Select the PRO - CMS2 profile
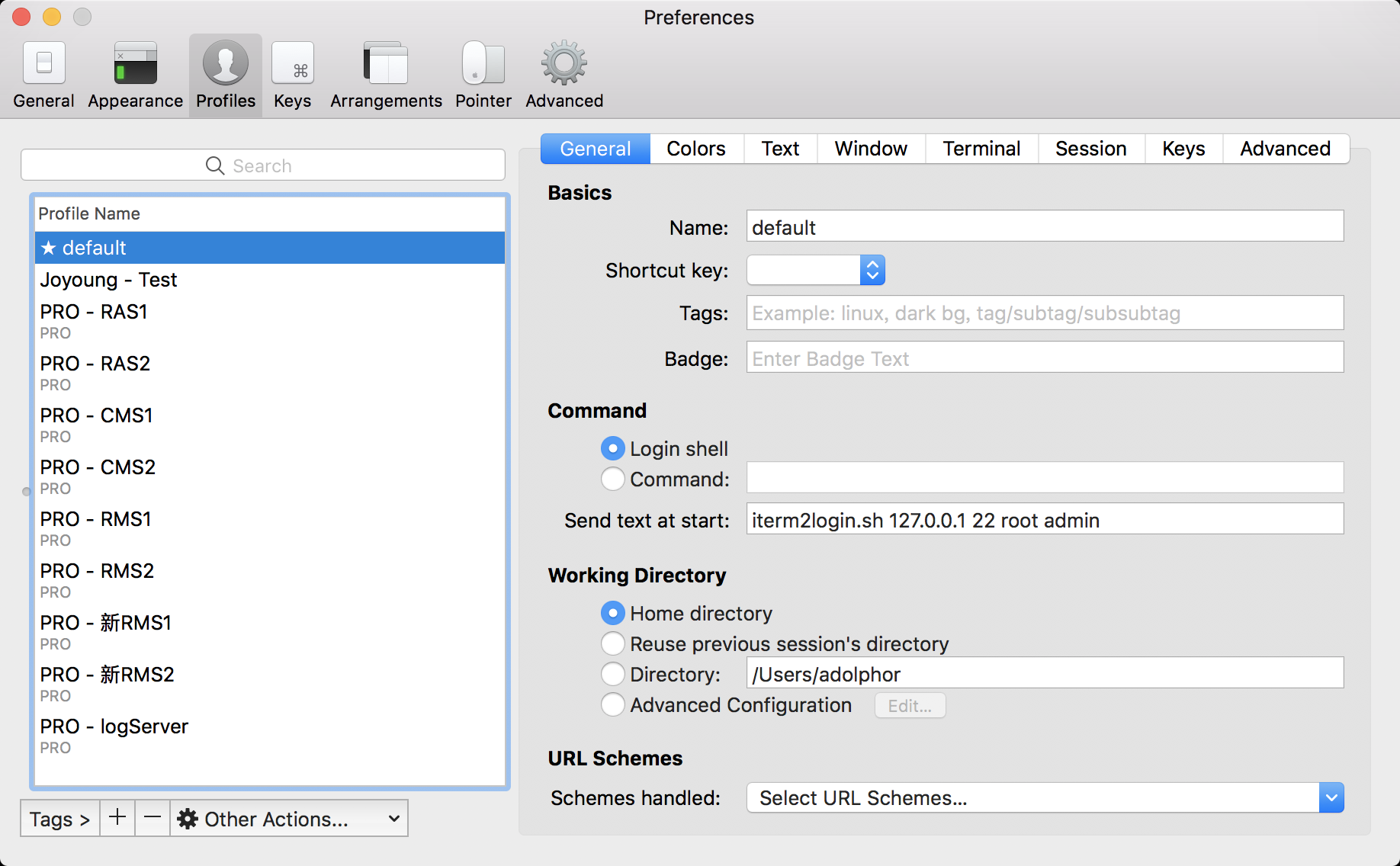1400x866 pixels. tap(270, 477)
